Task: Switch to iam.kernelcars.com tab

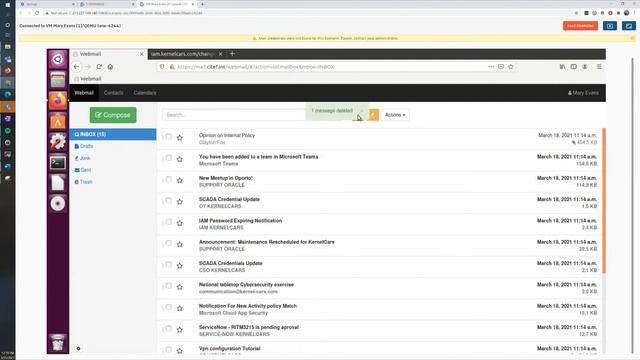Action: (x=182, y=54)
